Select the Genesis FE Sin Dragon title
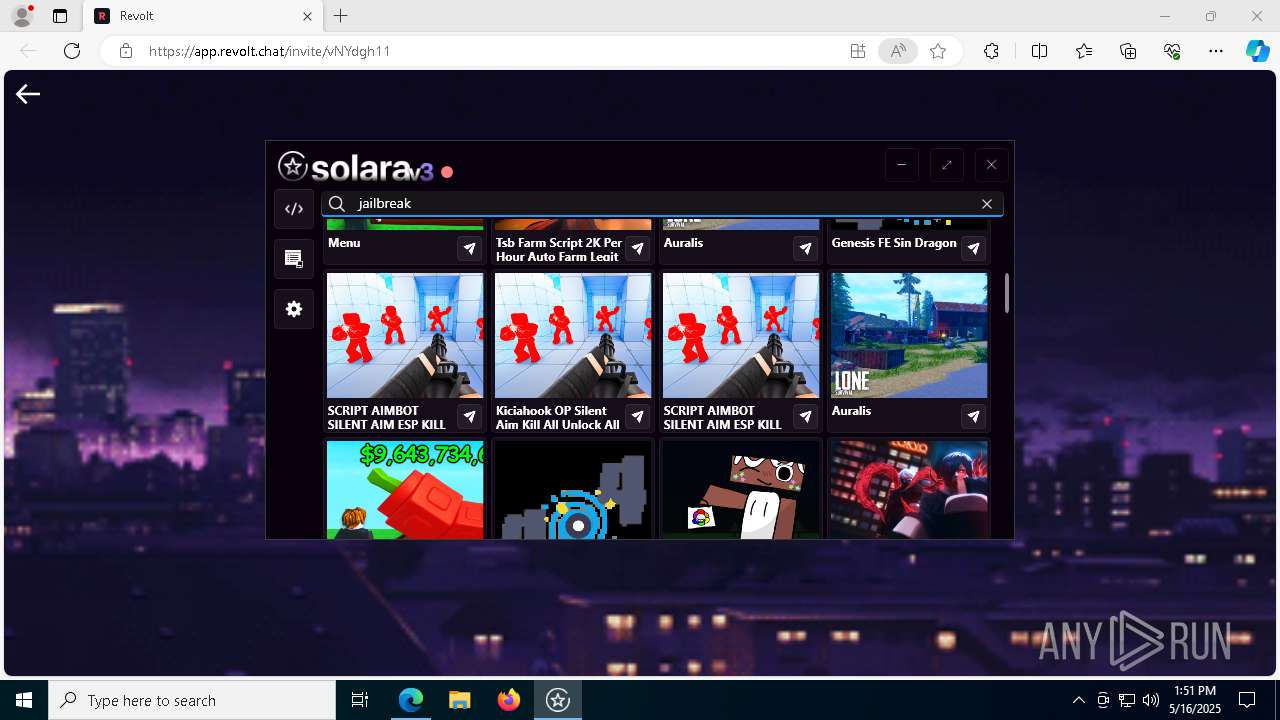The width and height of the screenshot is (1280, 720). [894, 243]
